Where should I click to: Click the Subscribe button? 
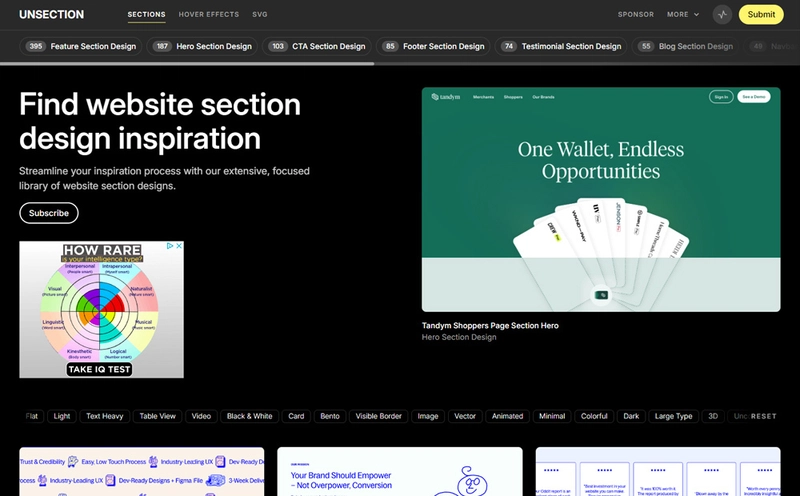pos(49,213)
